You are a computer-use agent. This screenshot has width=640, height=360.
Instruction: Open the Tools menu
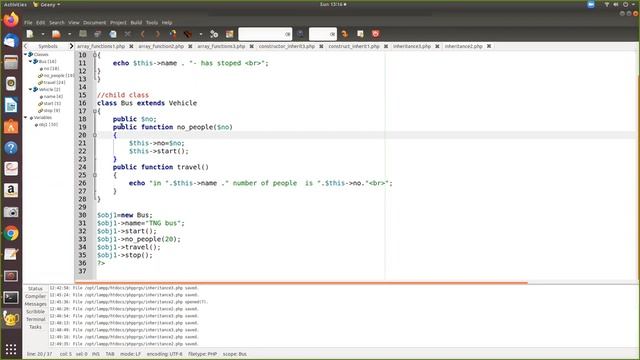[x=152, y=23]
